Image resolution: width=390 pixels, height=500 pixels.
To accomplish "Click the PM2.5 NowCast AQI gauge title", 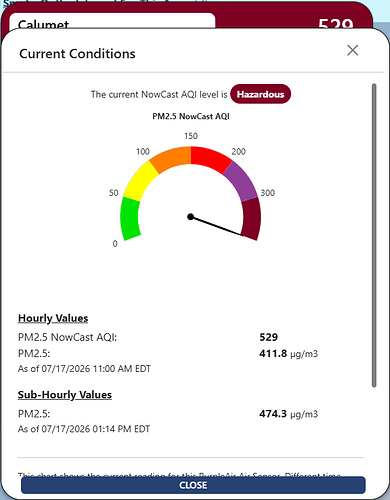I will tap(191, 116).
